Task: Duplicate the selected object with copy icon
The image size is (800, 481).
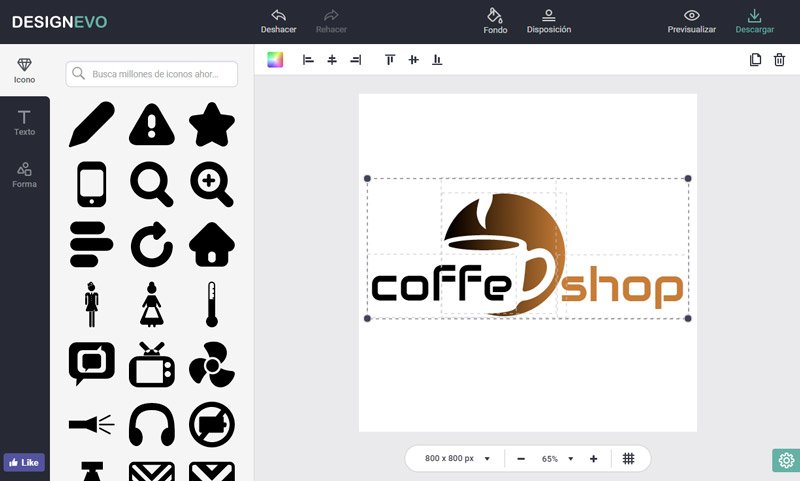Action: pyautogui.click(x=756, y=60)
